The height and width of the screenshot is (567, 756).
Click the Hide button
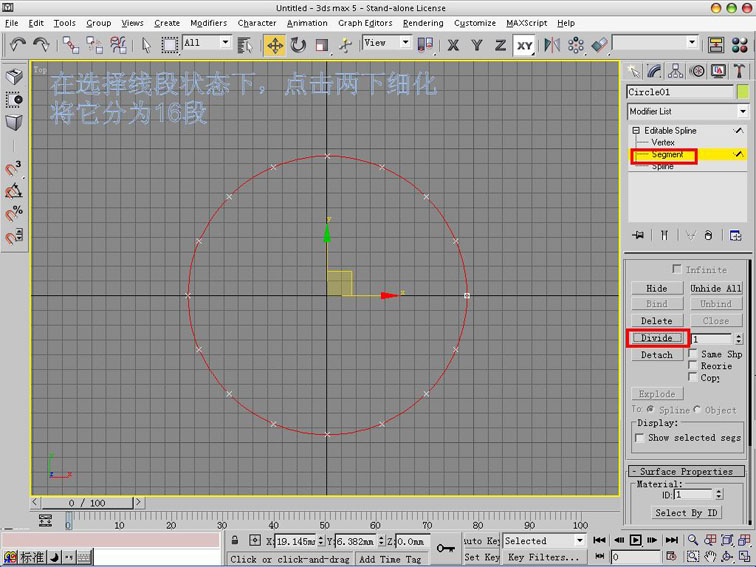657,288
